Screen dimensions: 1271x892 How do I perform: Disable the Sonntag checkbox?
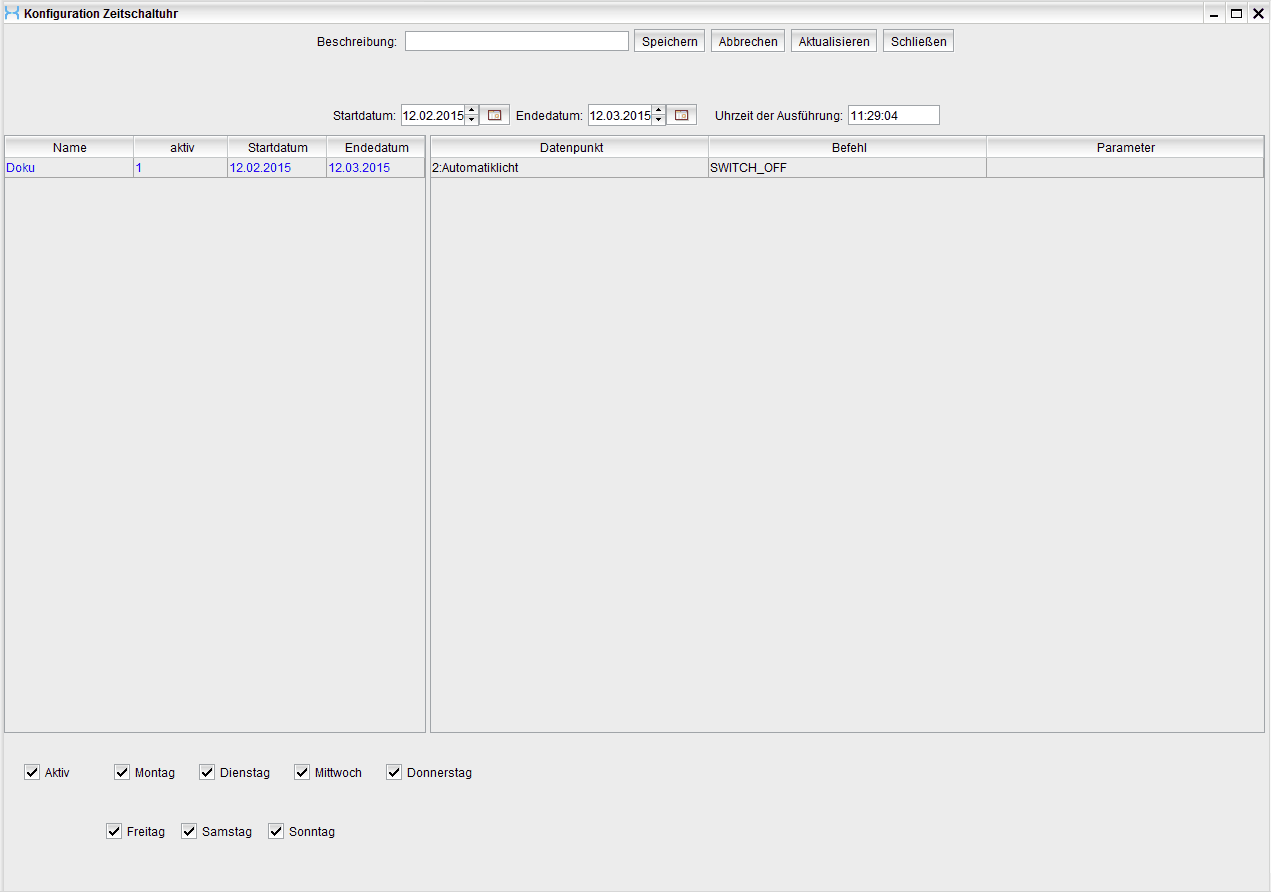pos(276,832)
